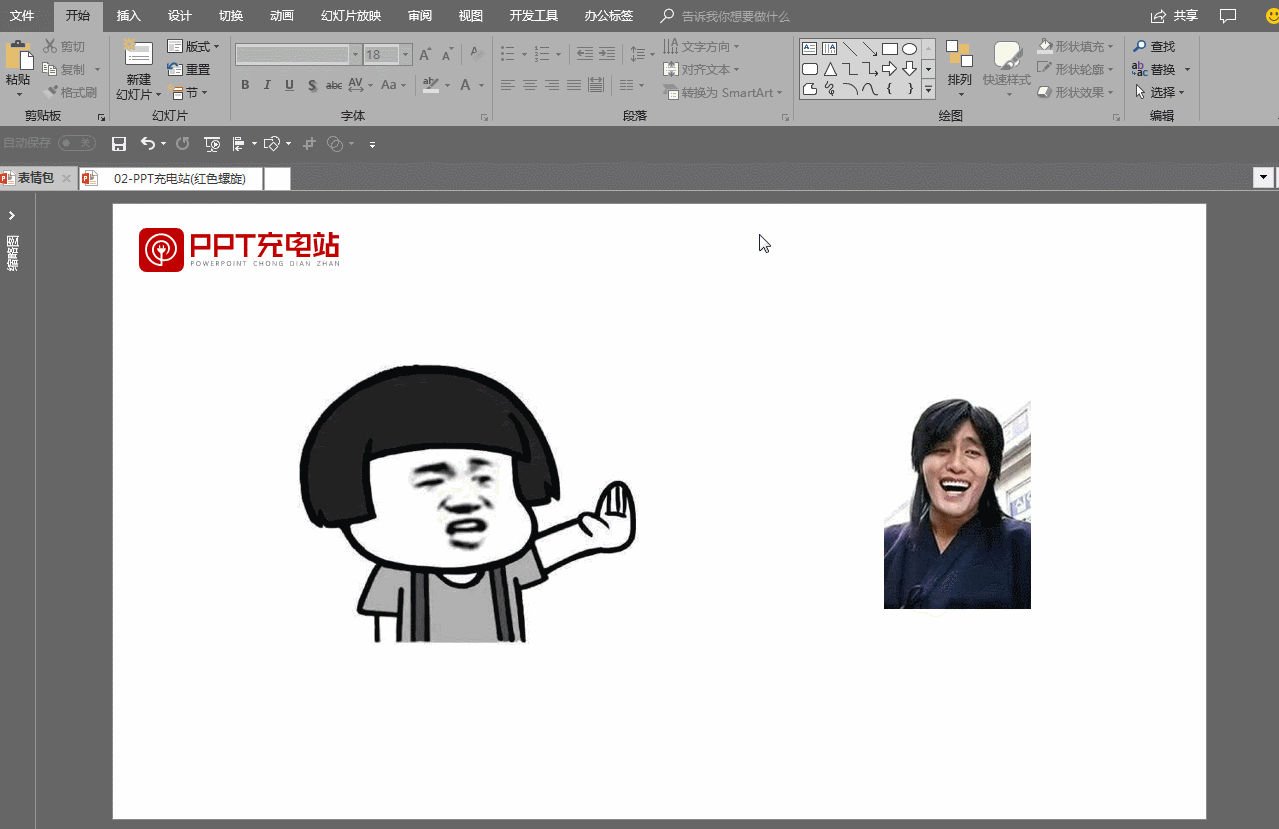Choose the right arrow block shape

pos(889,69)
